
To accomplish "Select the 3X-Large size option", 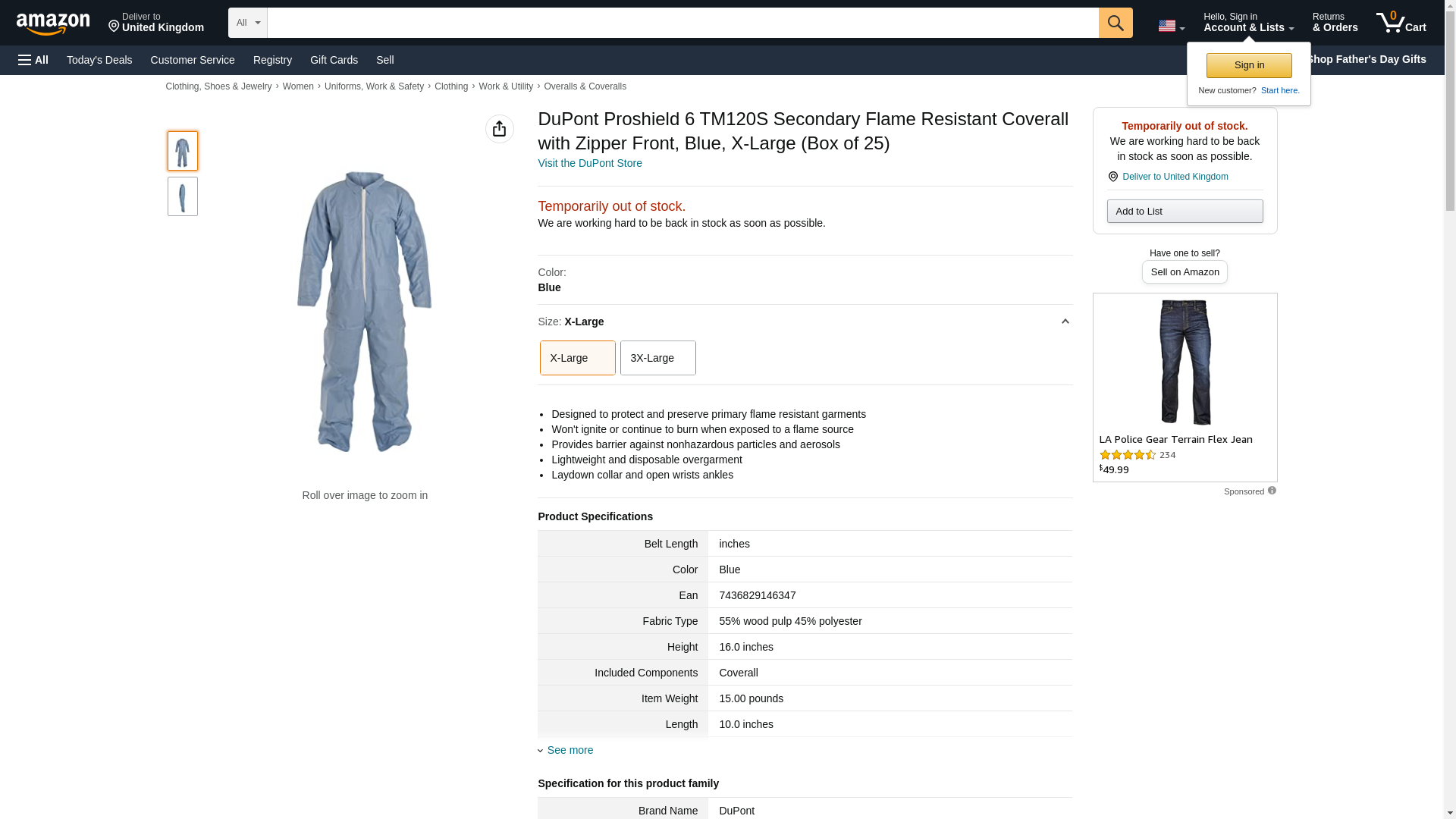I will pyautogui.click(x=657, y=358).
